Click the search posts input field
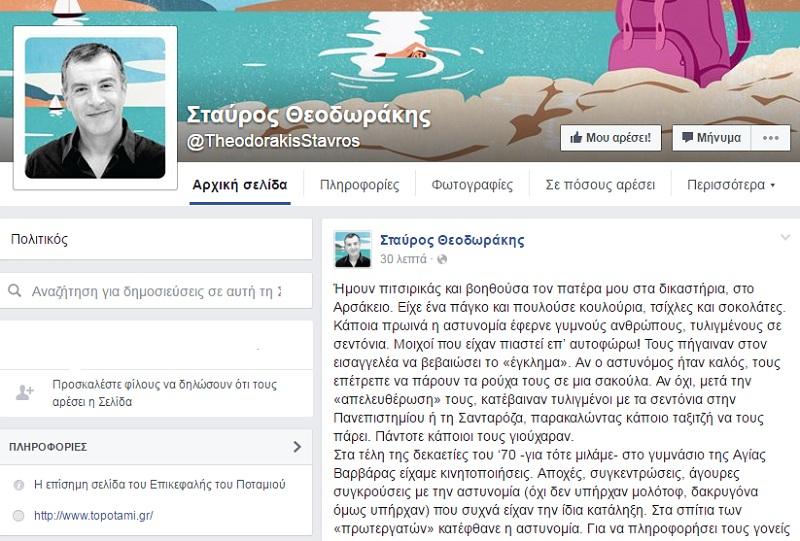The height and width of the screenshot is (541, 800). [156, 291]
